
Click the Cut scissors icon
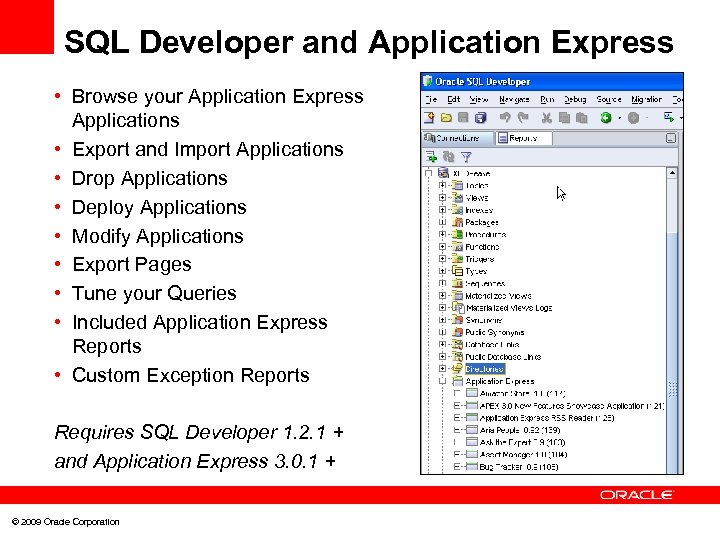pos(546,118)
